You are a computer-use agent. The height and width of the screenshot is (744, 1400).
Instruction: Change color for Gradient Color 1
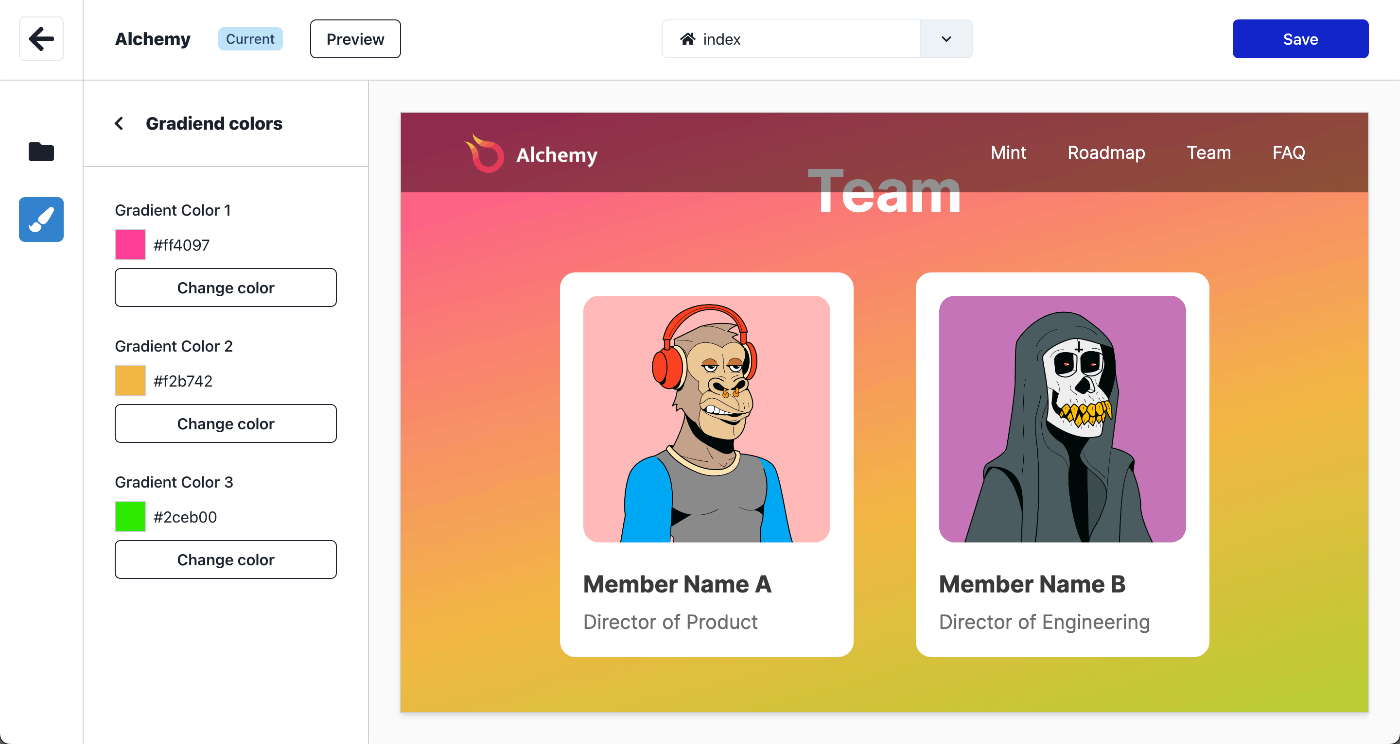pos(226,287)
